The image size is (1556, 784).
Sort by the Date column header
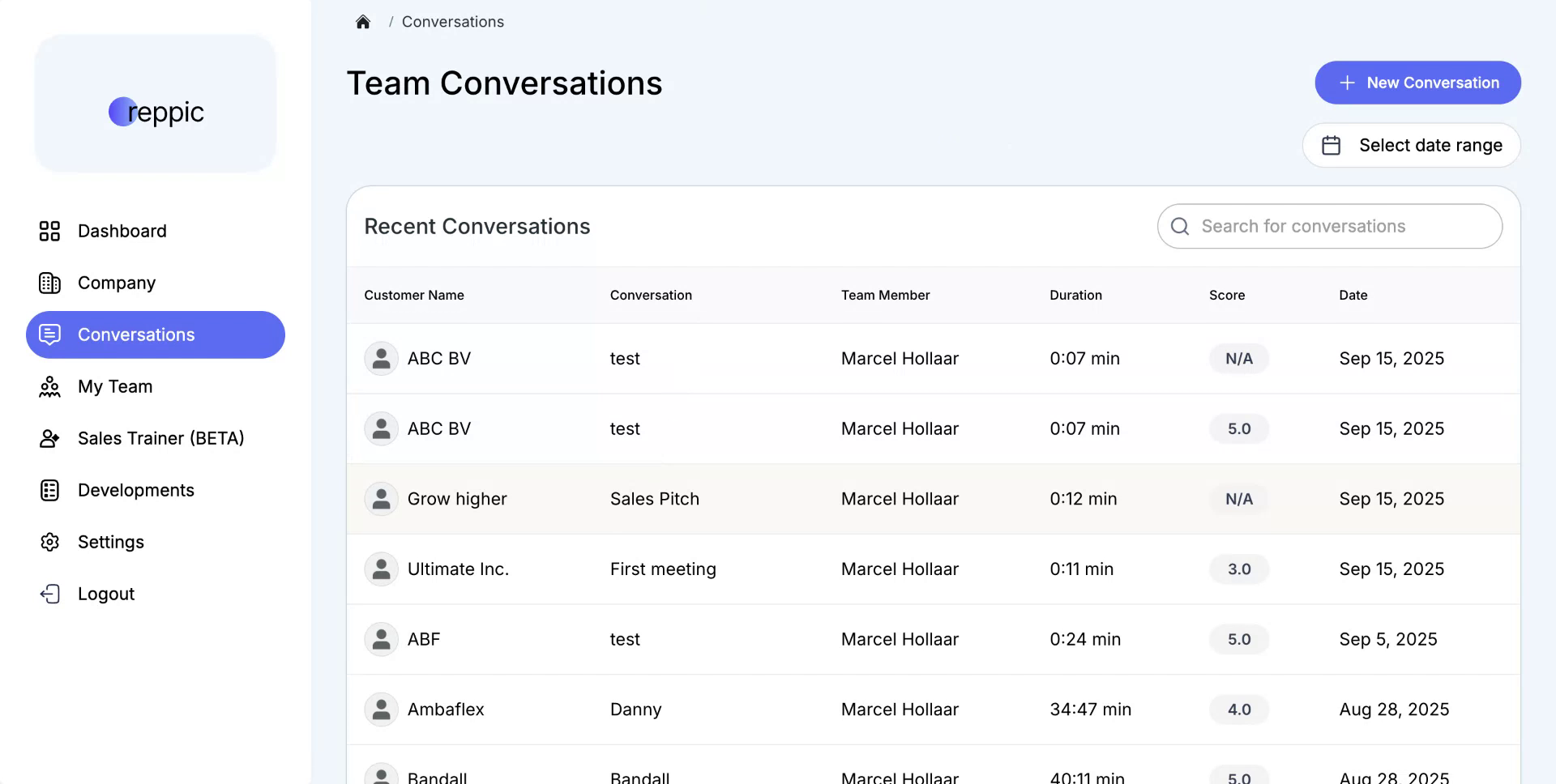click(x=1353, y=295)
